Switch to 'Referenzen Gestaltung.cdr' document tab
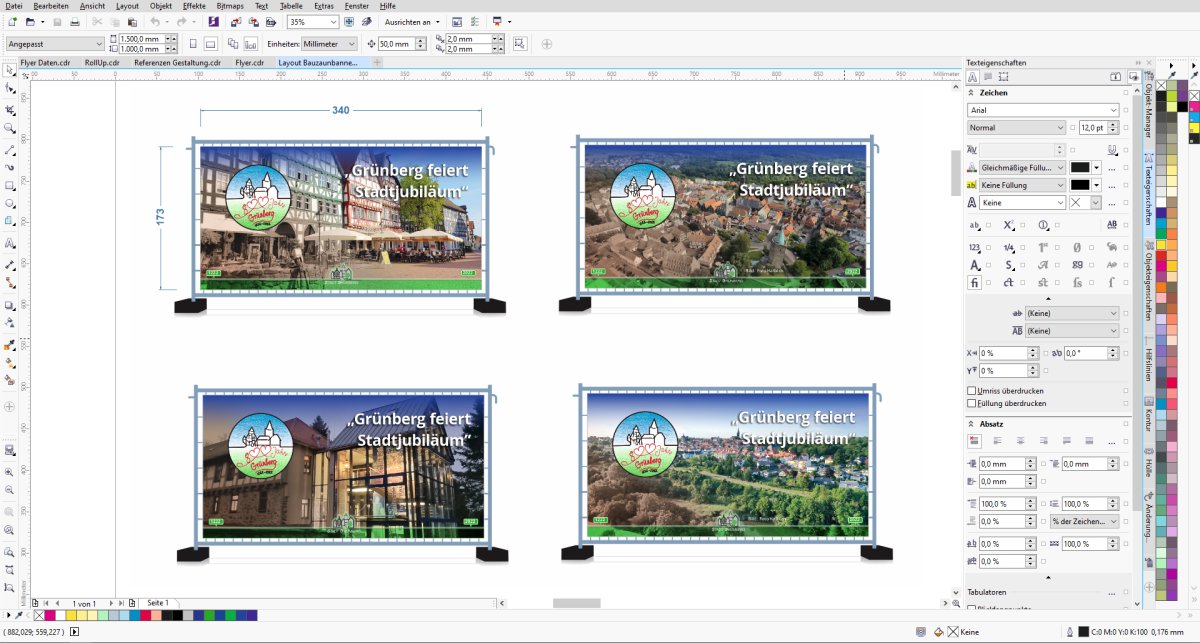Viewport: 1200px width, 643px height. click(177, 62)
